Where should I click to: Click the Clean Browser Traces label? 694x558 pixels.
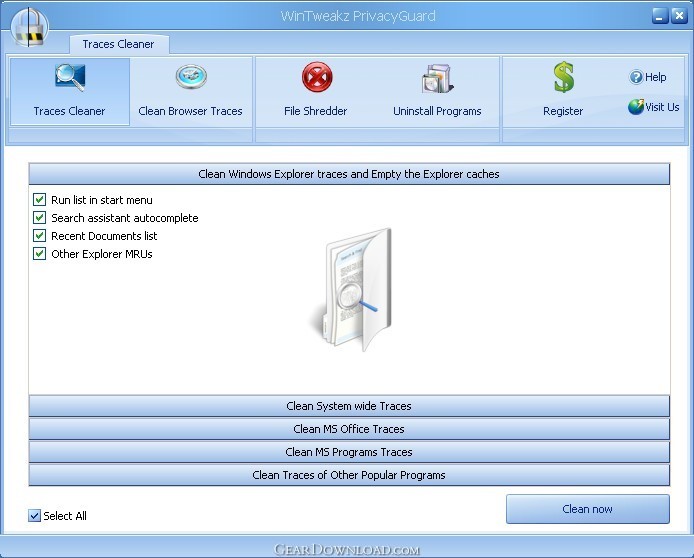click(190, 111)
